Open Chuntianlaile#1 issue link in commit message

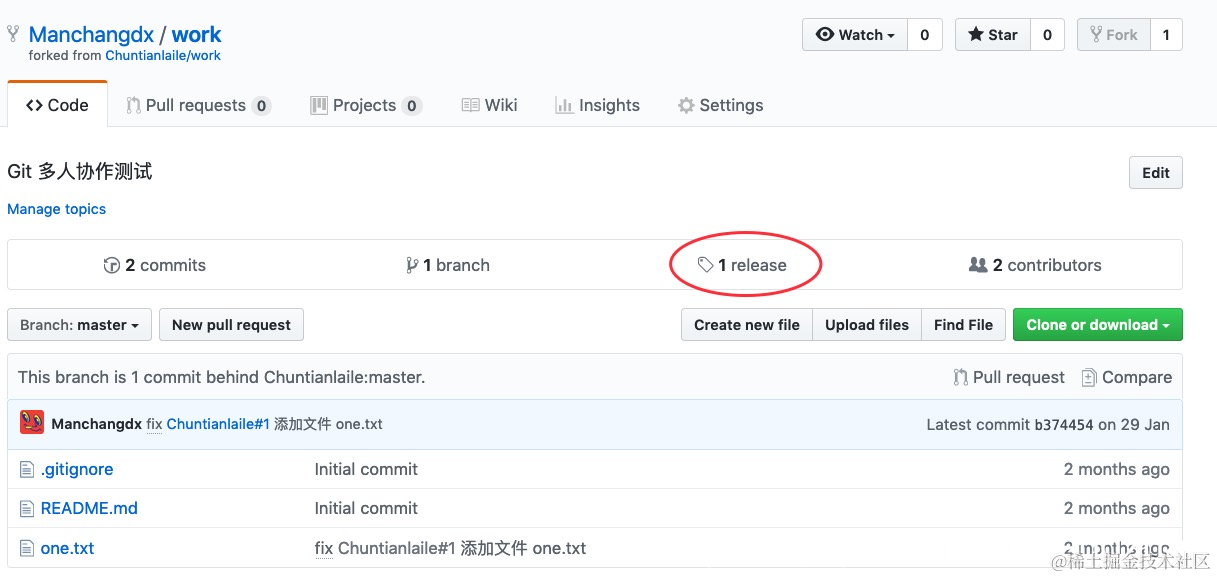pyautogui.click(x=218, y=424)
